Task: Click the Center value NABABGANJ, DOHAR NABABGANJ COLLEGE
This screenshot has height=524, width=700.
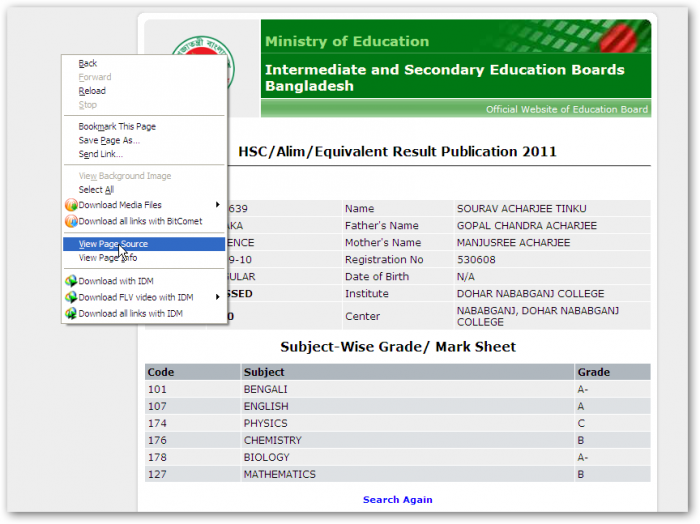Action: 538,316
